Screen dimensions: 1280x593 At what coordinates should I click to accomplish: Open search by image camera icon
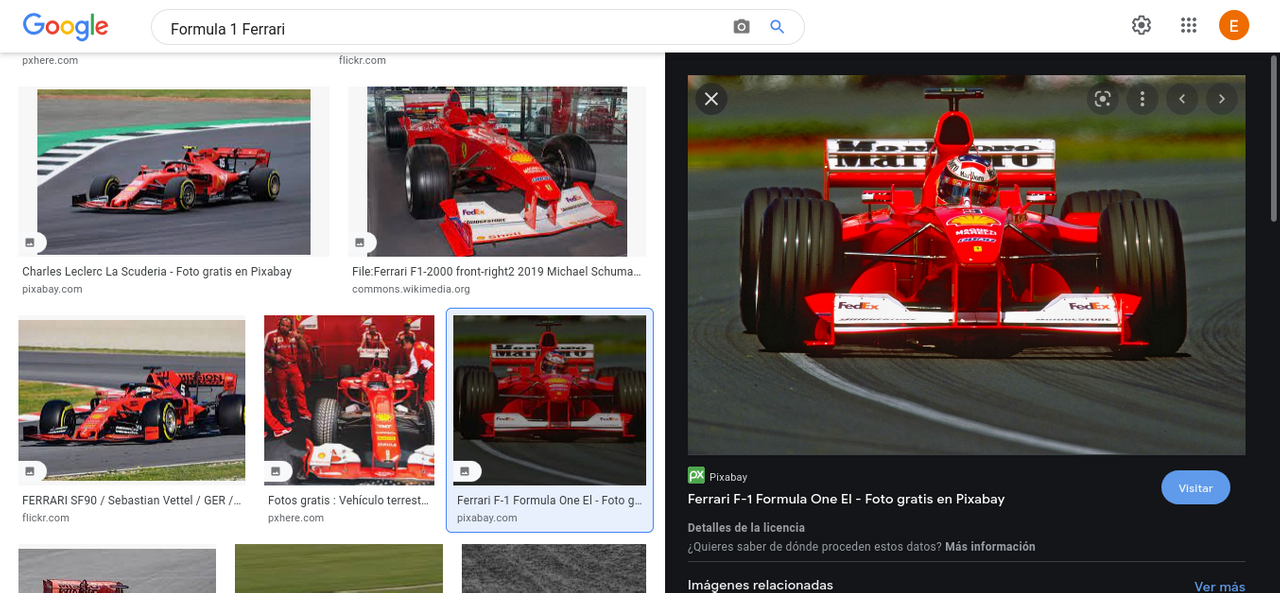[741, 27]
